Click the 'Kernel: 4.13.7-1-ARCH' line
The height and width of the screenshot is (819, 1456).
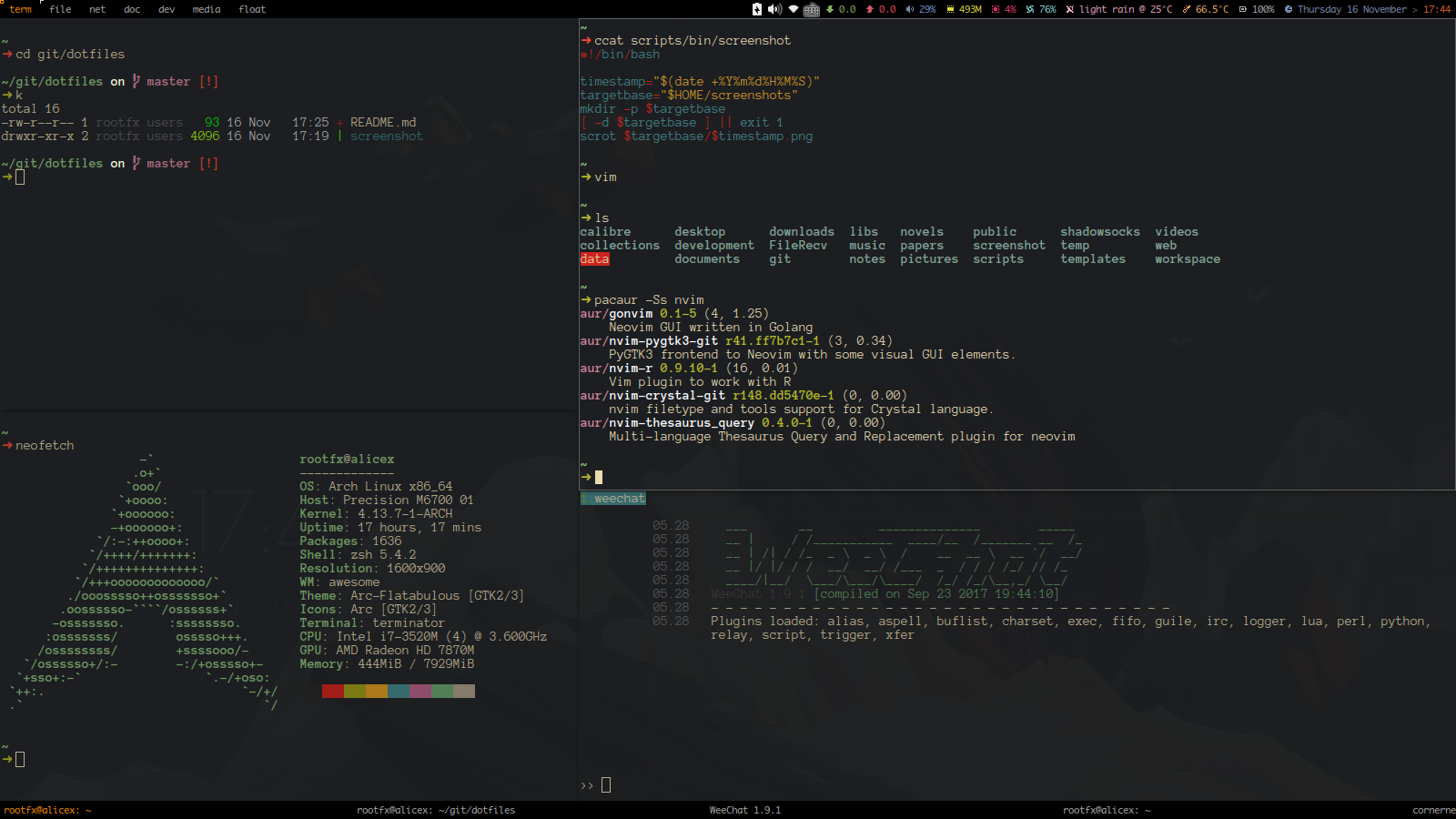[x=376, y=514]
